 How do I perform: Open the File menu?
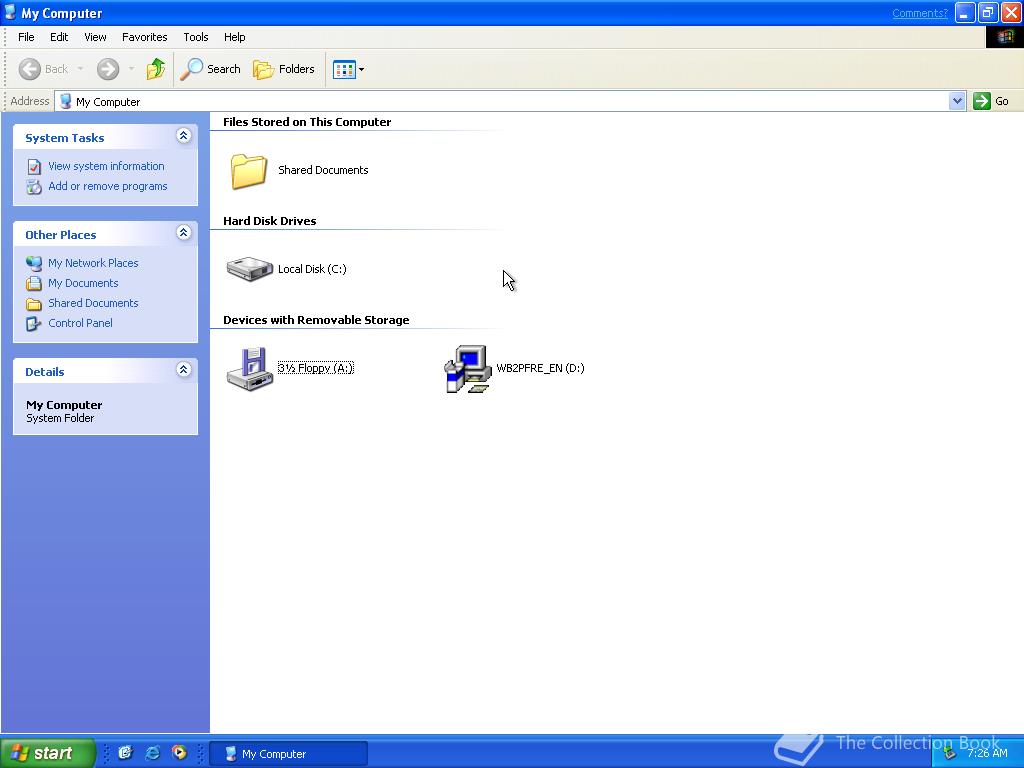pyautogui.click(x=26, y=37)
